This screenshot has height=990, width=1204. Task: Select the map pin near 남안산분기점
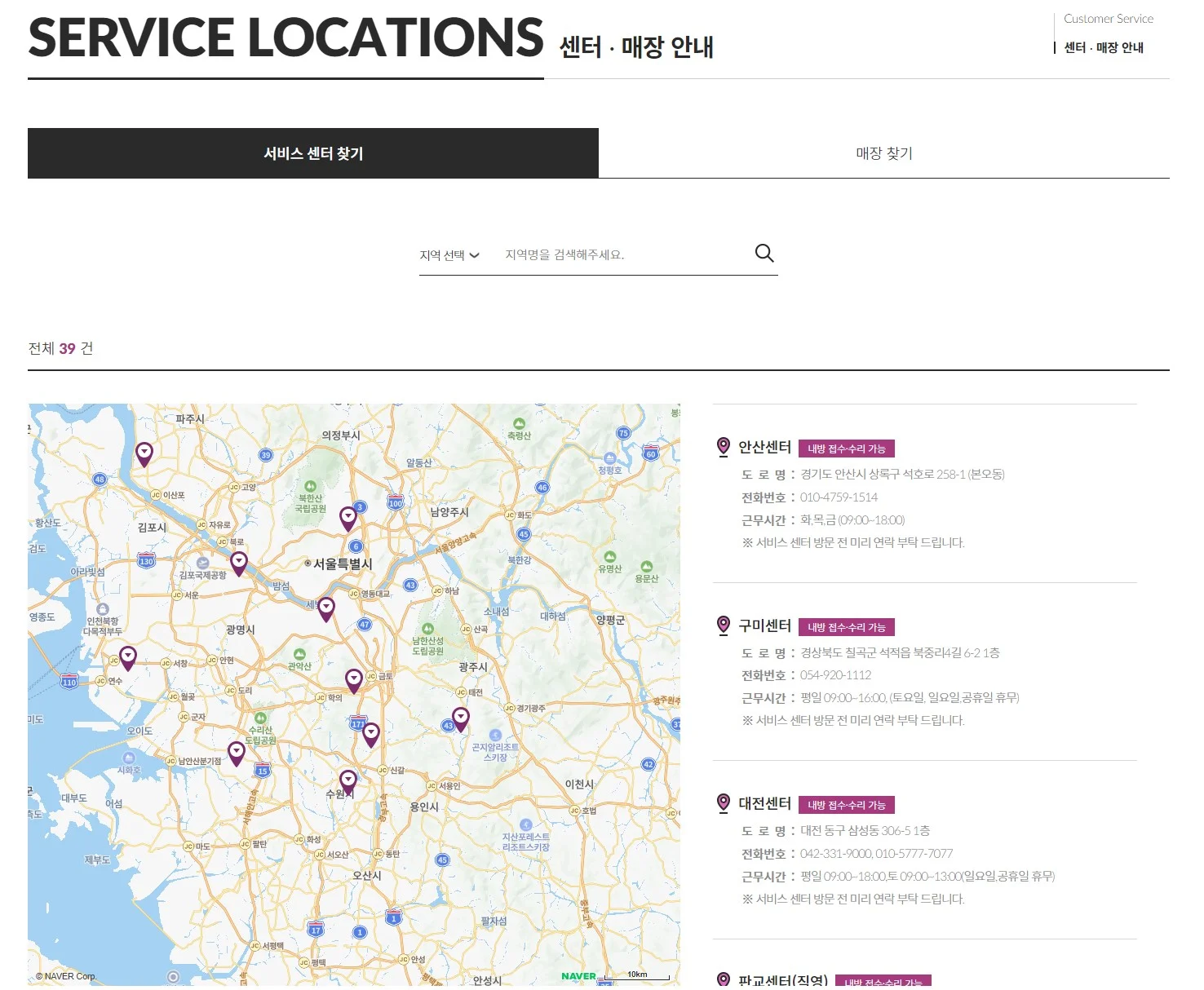click(x=237, y=754)
